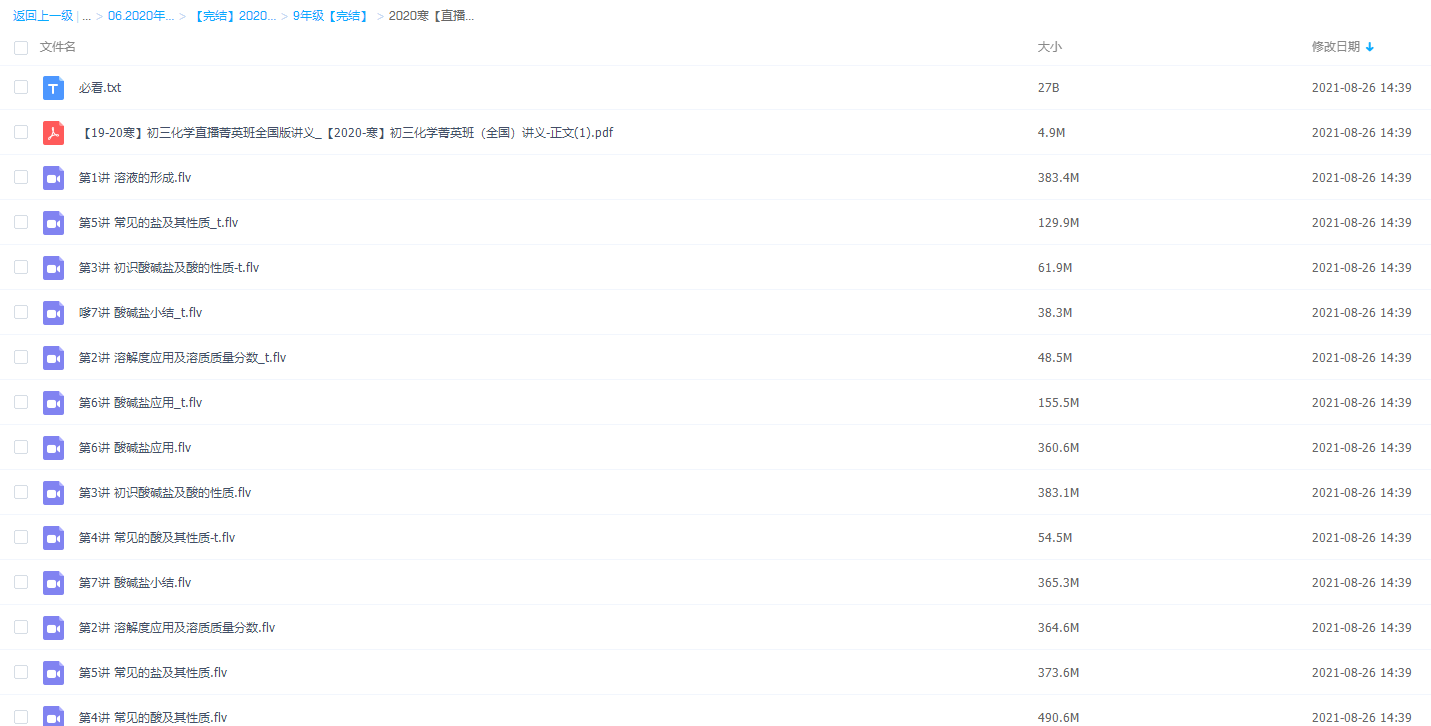1431x726 pixels.
Task: Click video icon of 第7讲 酸碱盐小结.flv
Action: [x=53, y=583]
